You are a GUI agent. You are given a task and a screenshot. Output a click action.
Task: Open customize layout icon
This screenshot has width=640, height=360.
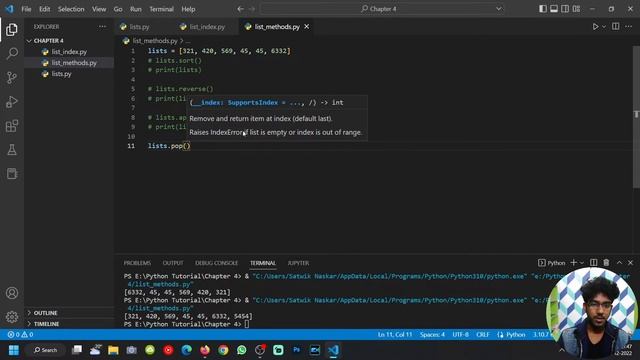576,9
